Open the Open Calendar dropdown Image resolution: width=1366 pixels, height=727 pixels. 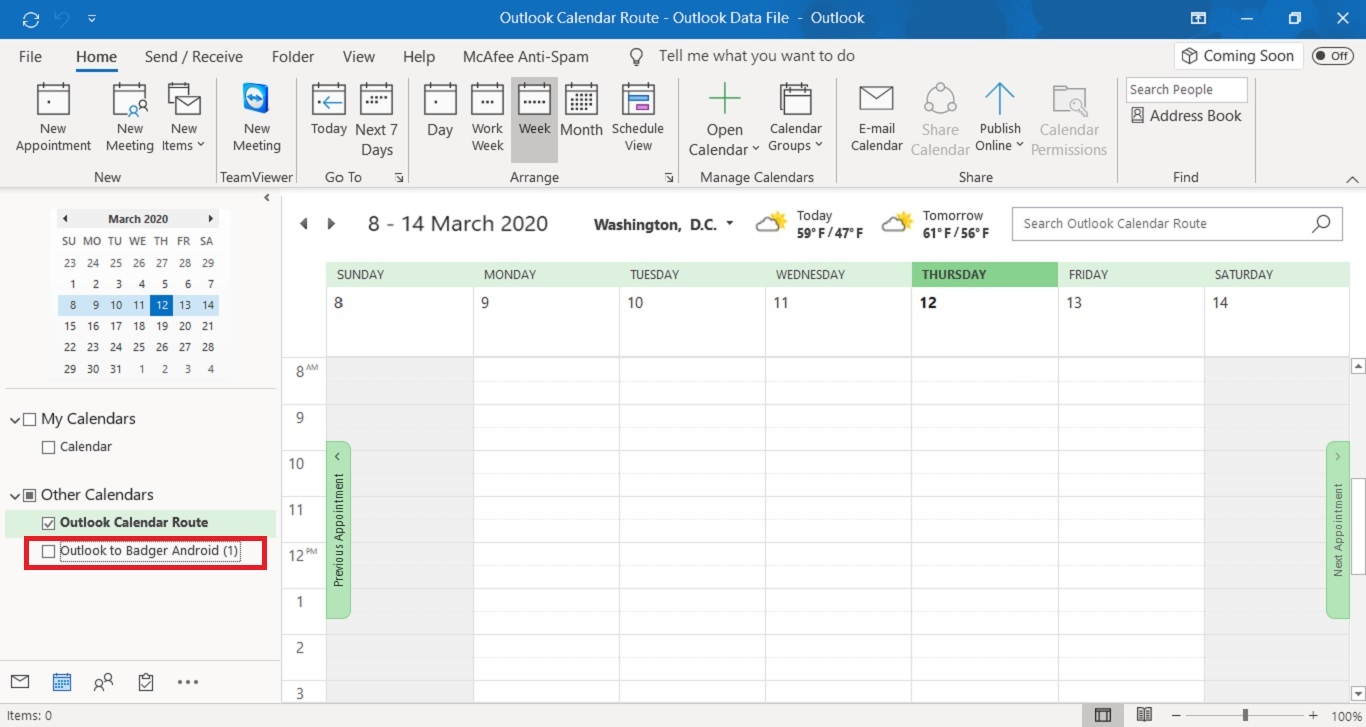click(724, 120)
